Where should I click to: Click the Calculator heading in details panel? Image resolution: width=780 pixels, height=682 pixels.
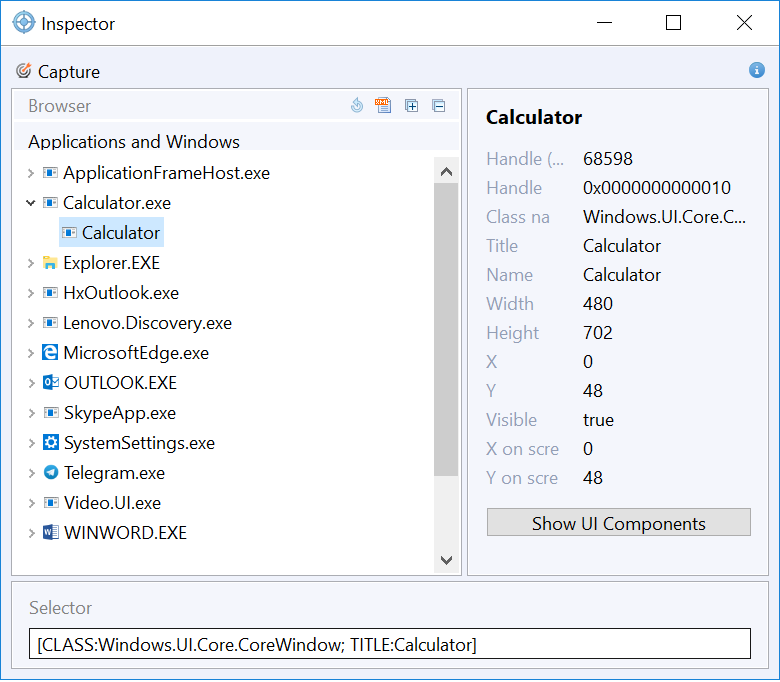point(534,117)
